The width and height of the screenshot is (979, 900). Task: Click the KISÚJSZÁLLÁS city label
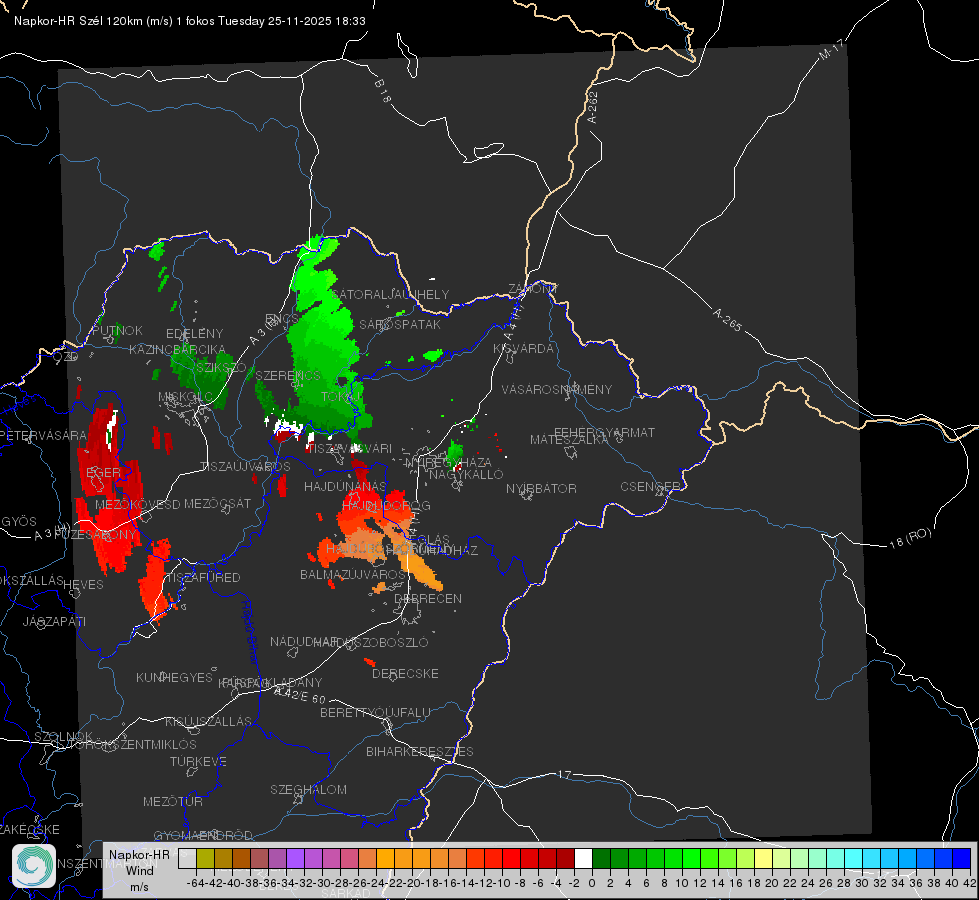[209, 722]
